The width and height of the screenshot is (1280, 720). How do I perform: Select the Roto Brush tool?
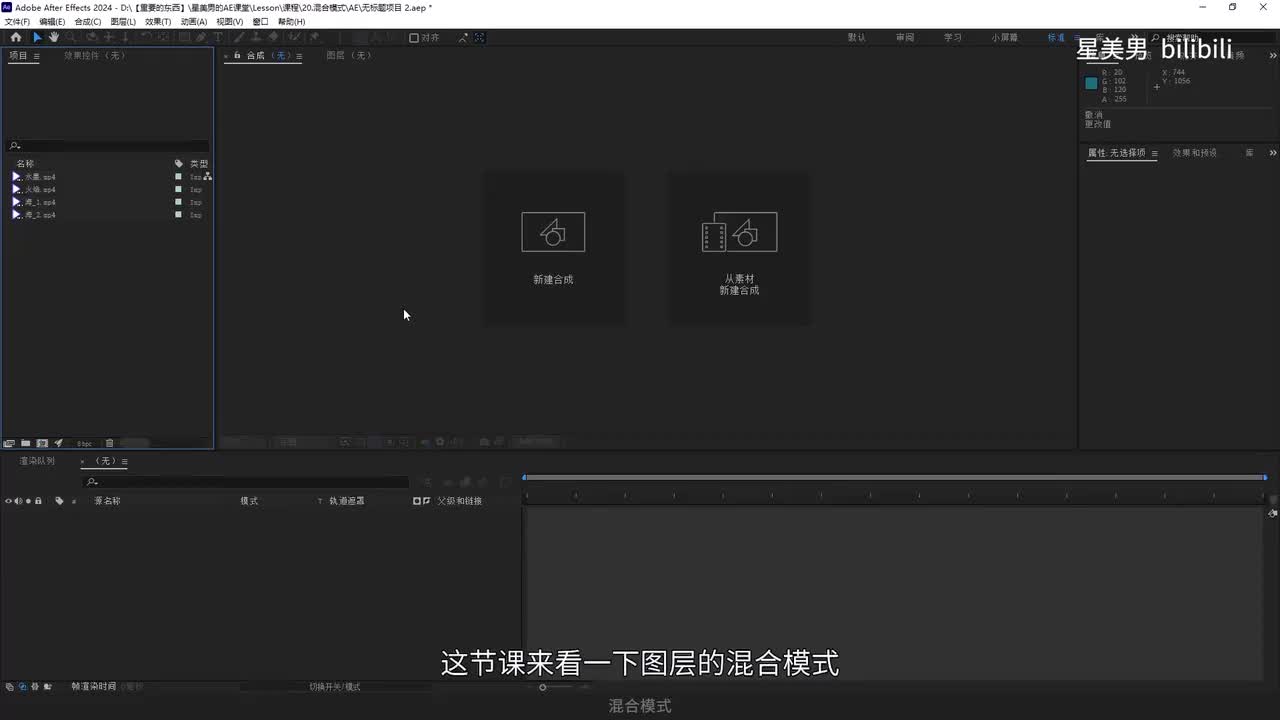pos(293,37)
